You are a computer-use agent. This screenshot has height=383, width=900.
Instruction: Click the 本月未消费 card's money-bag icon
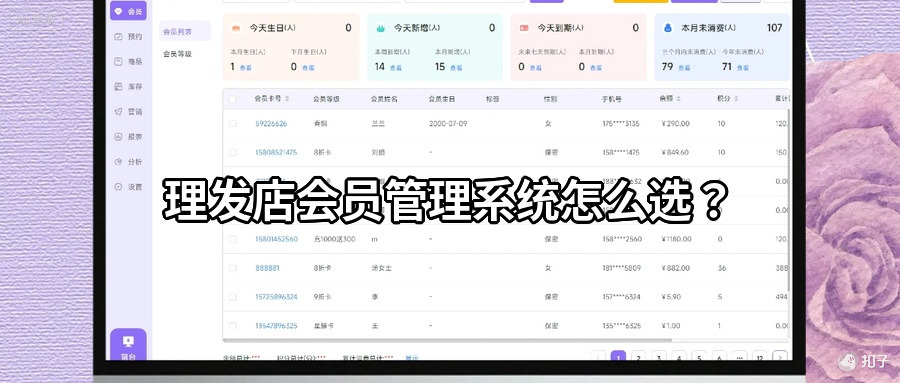[668, 28]
